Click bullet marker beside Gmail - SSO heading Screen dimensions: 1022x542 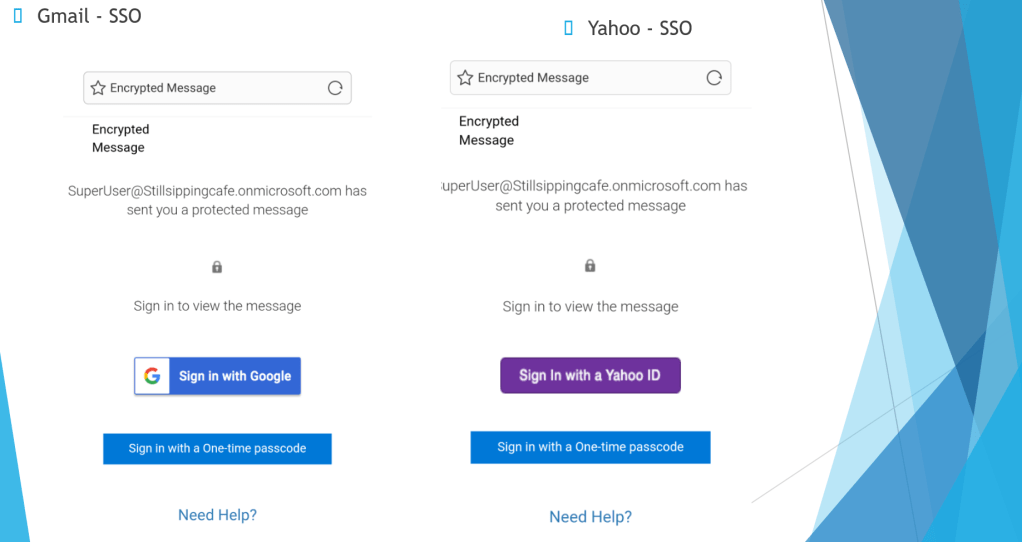[x=18, y=16]
